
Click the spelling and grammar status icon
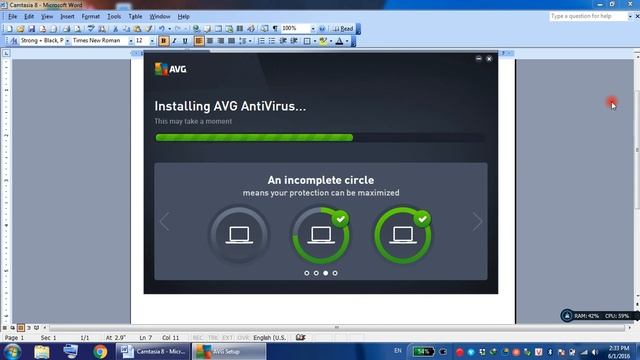(x=300, y=338)
